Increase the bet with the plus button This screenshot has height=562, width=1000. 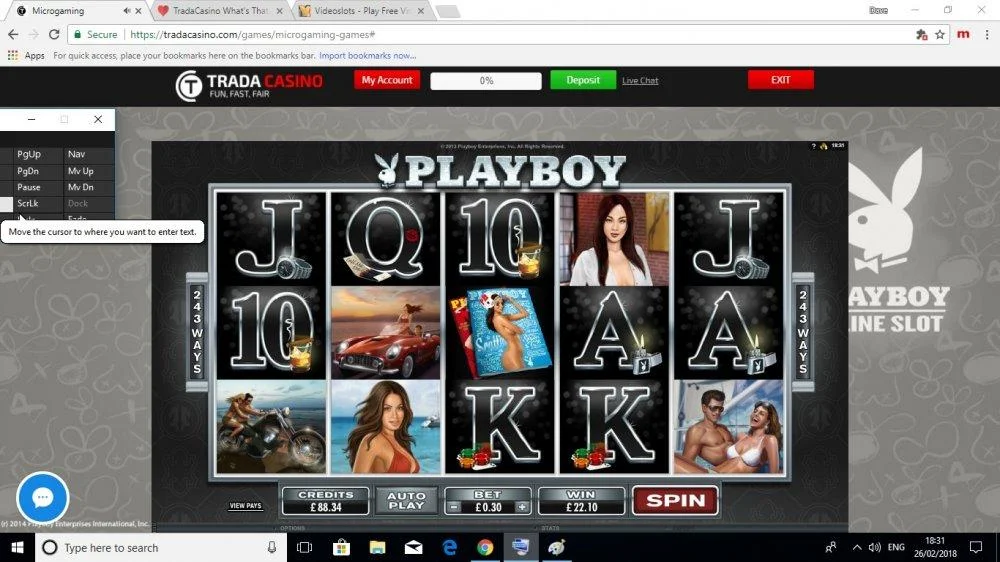[x=522, y=508]
